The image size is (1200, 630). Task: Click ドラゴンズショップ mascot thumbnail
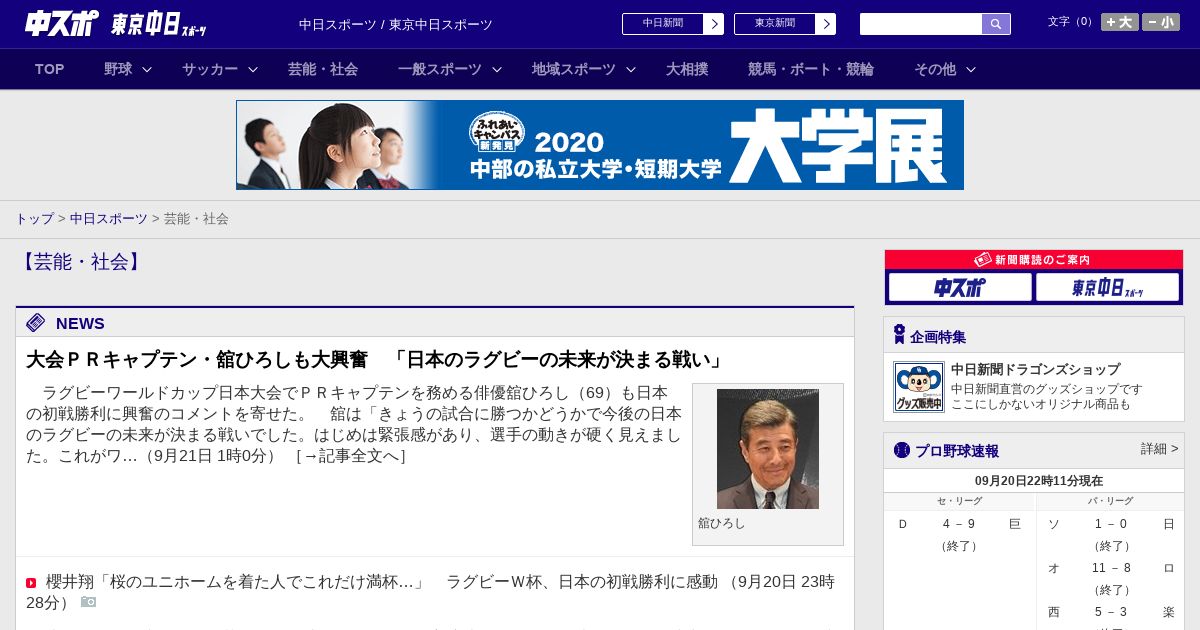click(x=919, y=387)
